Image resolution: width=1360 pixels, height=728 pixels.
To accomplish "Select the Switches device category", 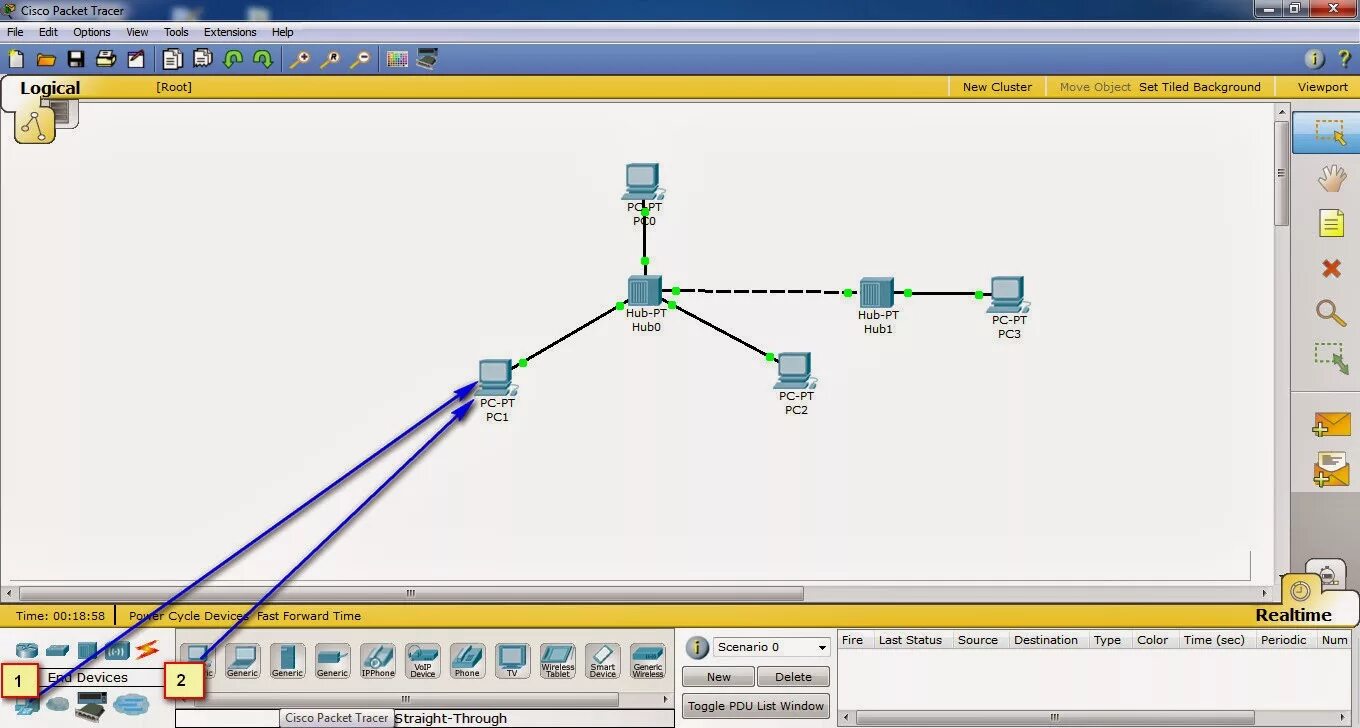I will [x=57, y=650].
